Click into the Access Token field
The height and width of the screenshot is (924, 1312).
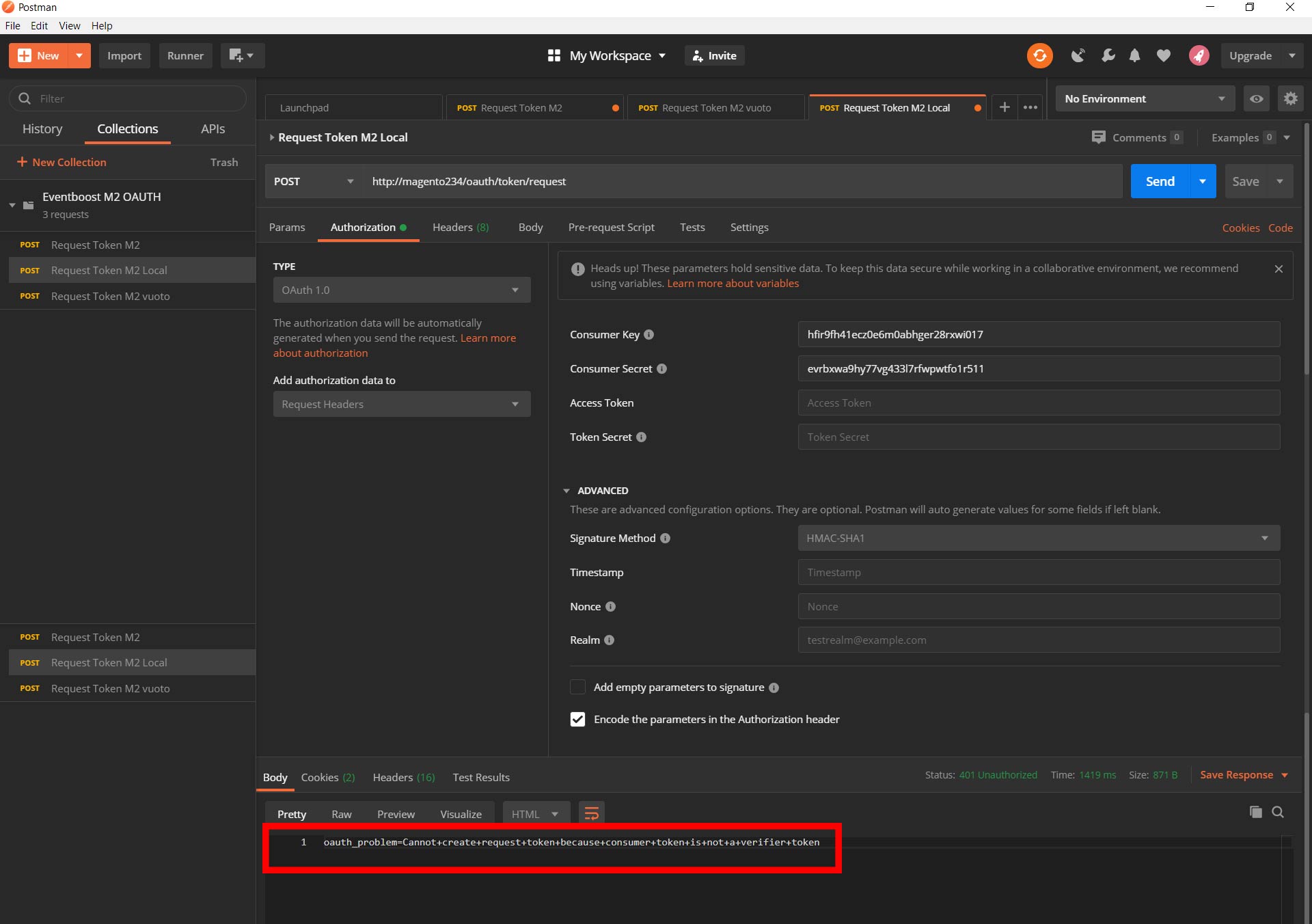[1038, 403]
